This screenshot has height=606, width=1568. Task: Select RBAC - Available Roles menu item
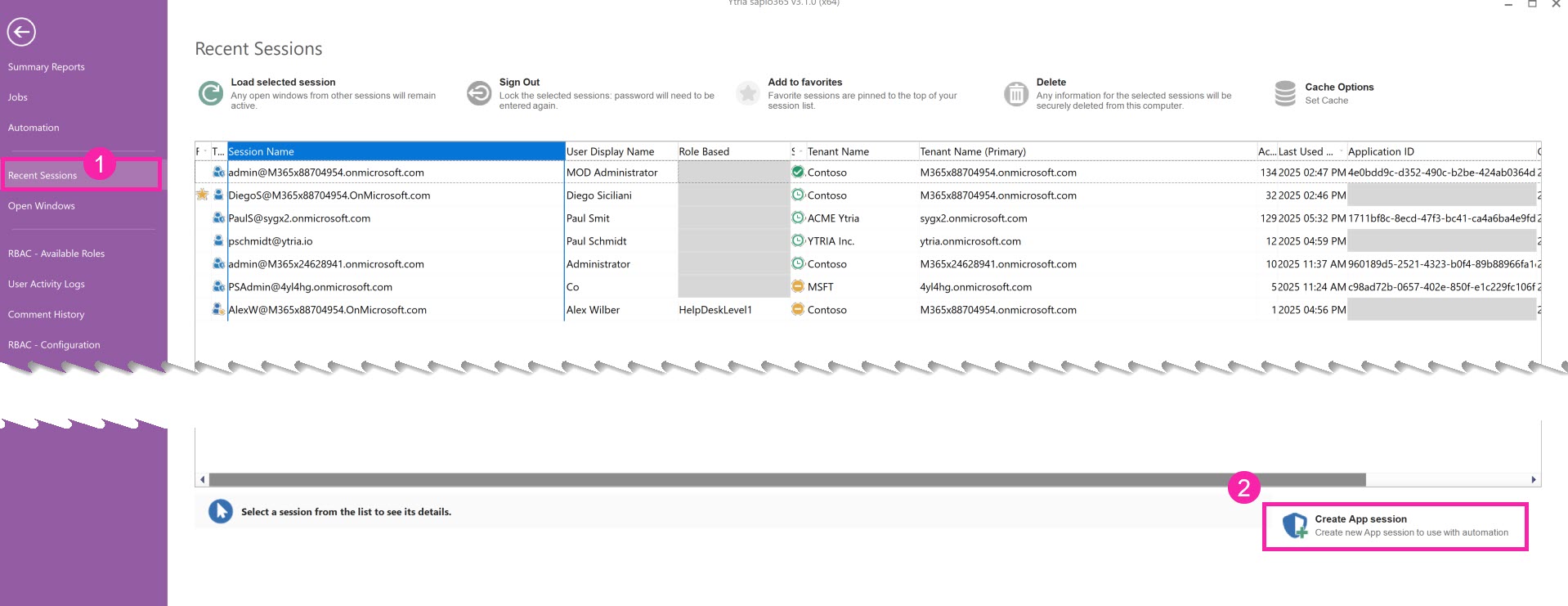(56, 254)
